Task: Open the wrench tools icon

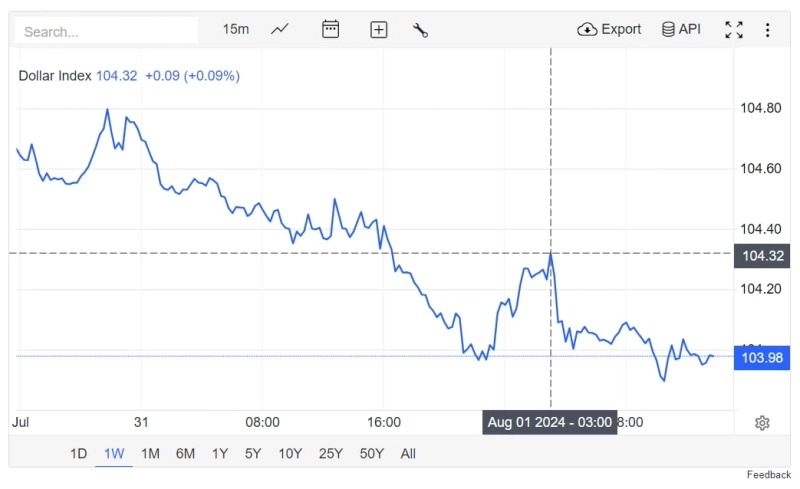Action: [420, 30]
